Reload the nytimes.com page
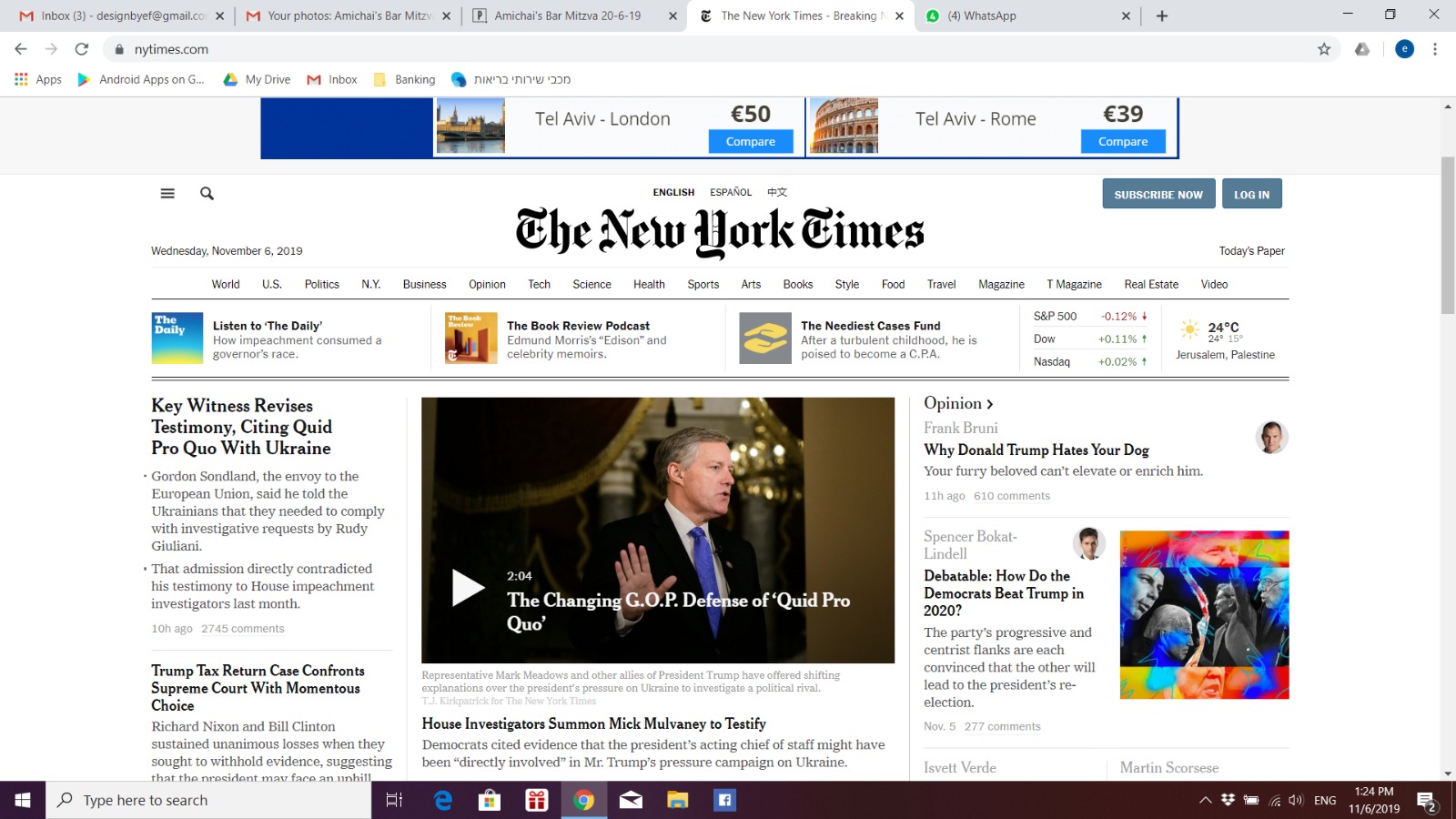The height and width of the screenshot is (819, 1456). click(x=82, y=49)
